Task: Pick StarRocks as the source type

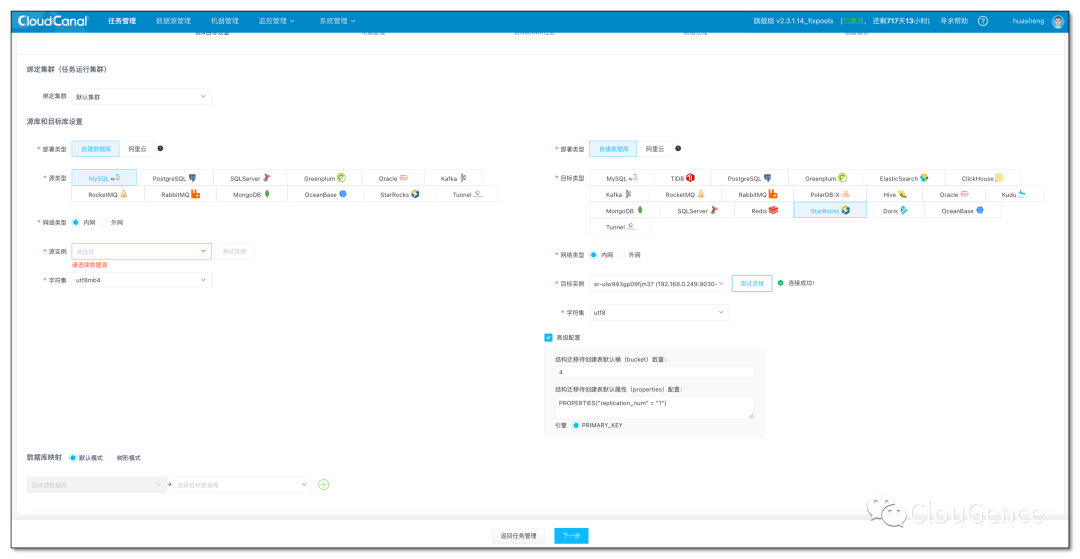Action: [x=399, y=194]
